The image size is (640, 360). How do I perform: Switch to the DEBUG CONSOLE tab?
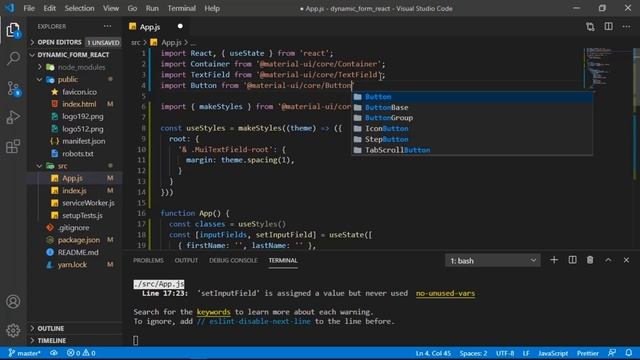[233, 260]
